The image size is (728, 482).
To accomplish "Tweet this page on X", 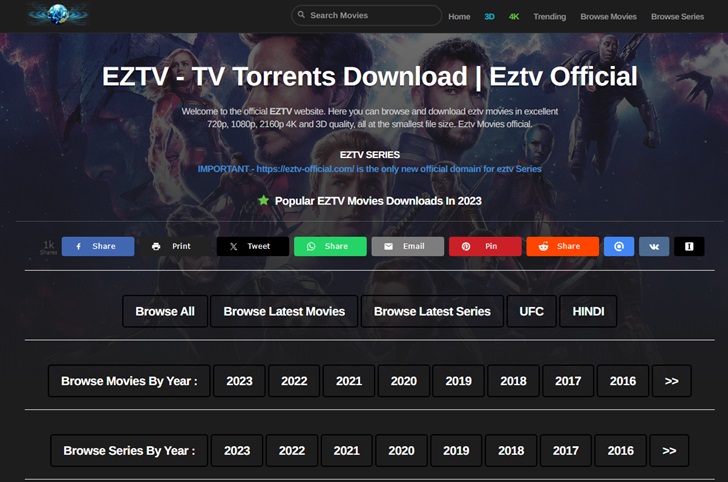I will point(253,246).
